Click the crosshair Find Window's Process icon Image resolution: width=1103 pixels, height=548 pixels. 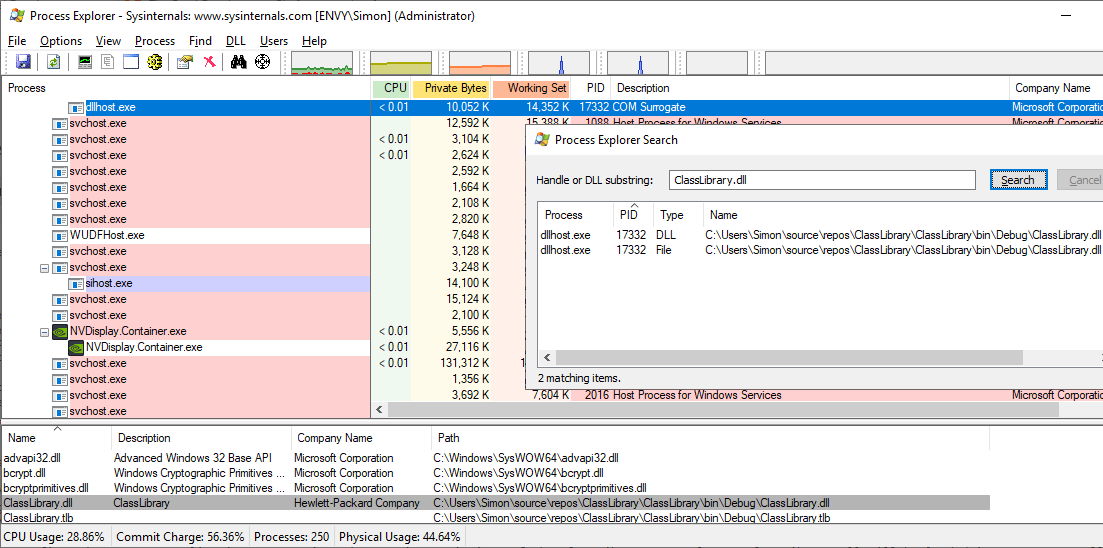262,62
